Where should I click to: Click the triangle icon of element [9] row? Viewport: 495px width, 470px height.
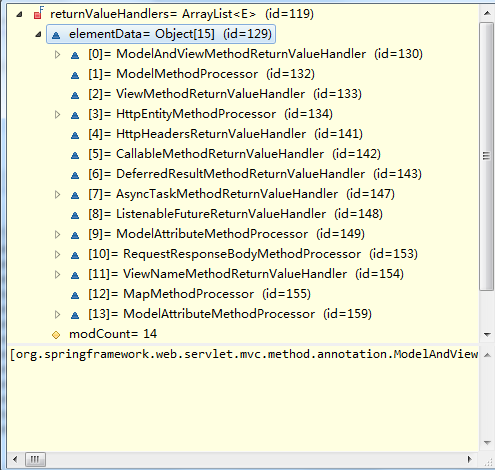[75, 235]
